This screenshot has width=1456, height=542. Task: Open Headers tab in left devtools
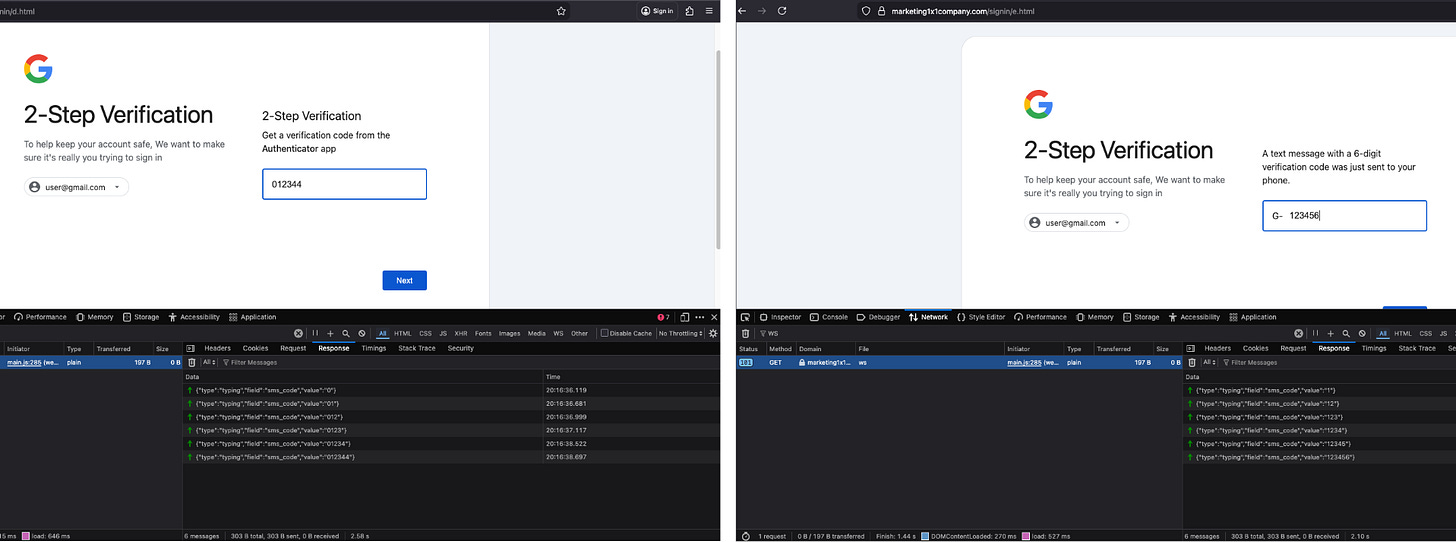[x=218, y=348]
